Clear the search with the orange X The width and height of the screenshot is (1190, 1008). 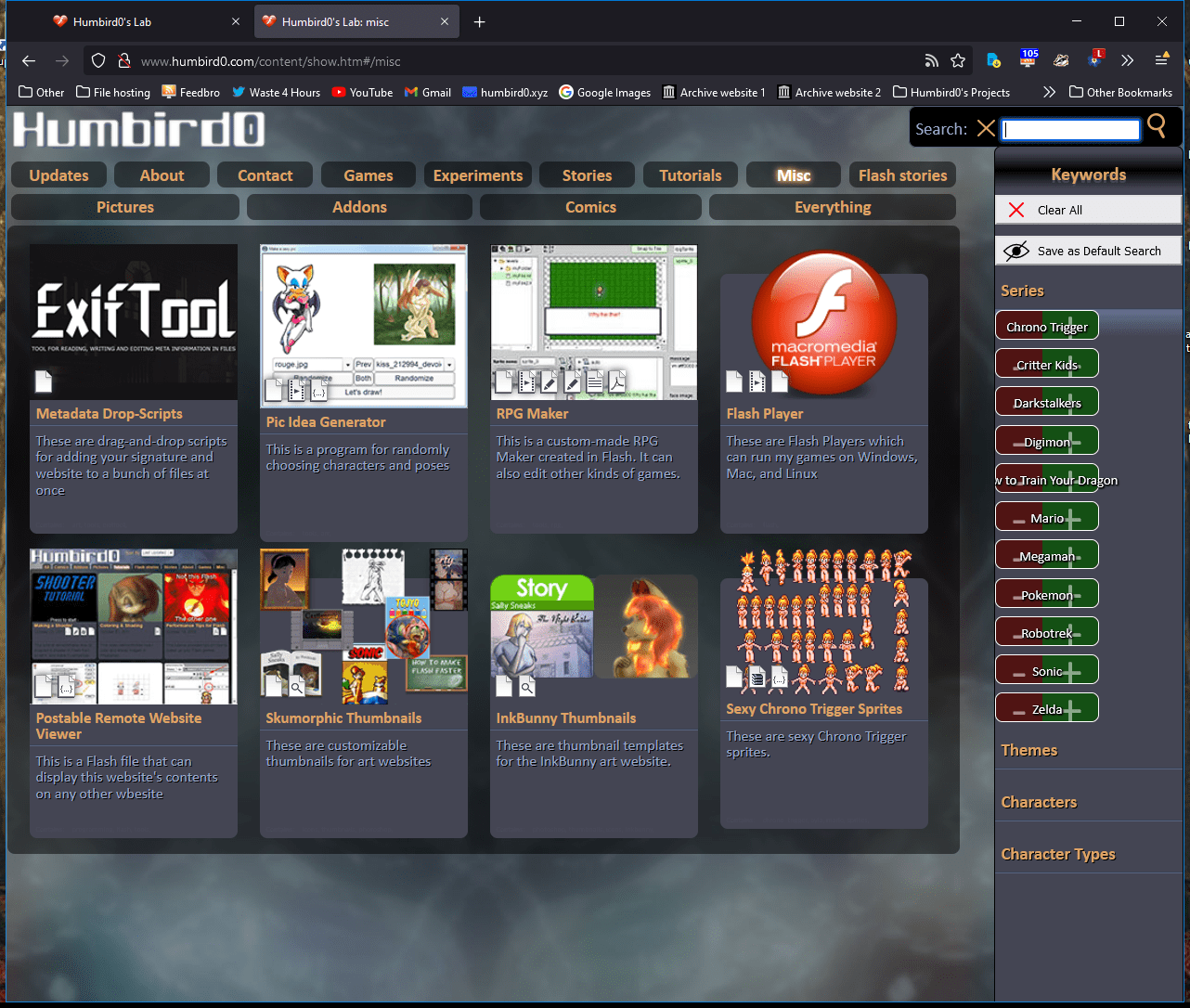pyautogui.click(x=986, y=129)
